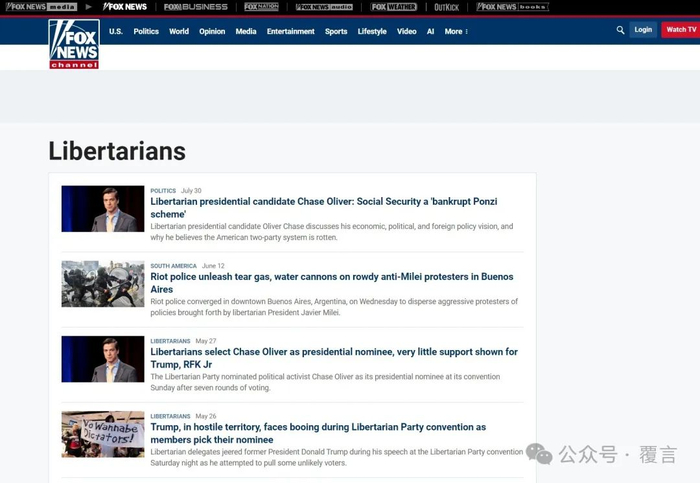Viewport: 700px width, 483px height.
Task: Go to the Sports nav section
Action: click(x=336, y=31)
